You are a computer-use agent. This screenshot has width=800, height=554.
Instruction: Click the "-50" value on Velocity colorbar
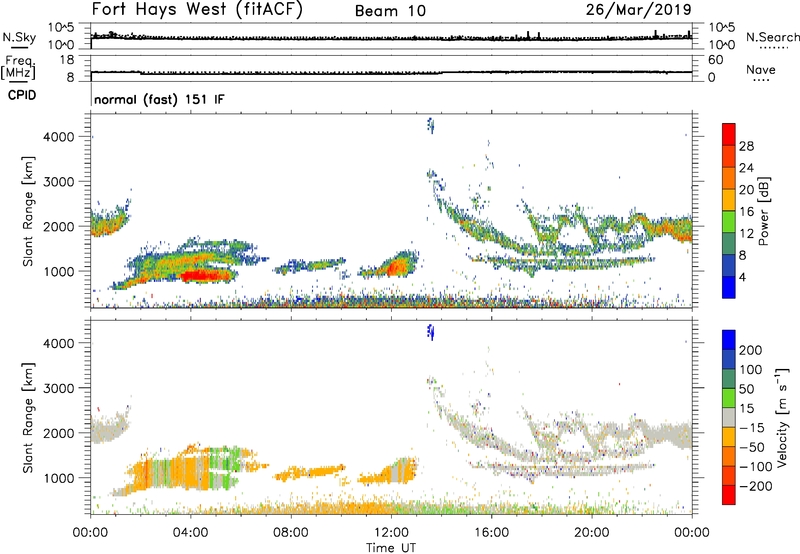tap(753, 447)
